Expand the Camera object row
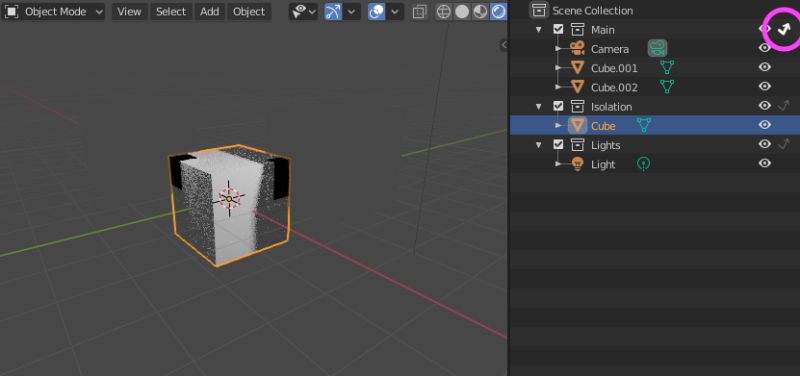The height and width of the screenshot is (376, 800). (559, 48)
